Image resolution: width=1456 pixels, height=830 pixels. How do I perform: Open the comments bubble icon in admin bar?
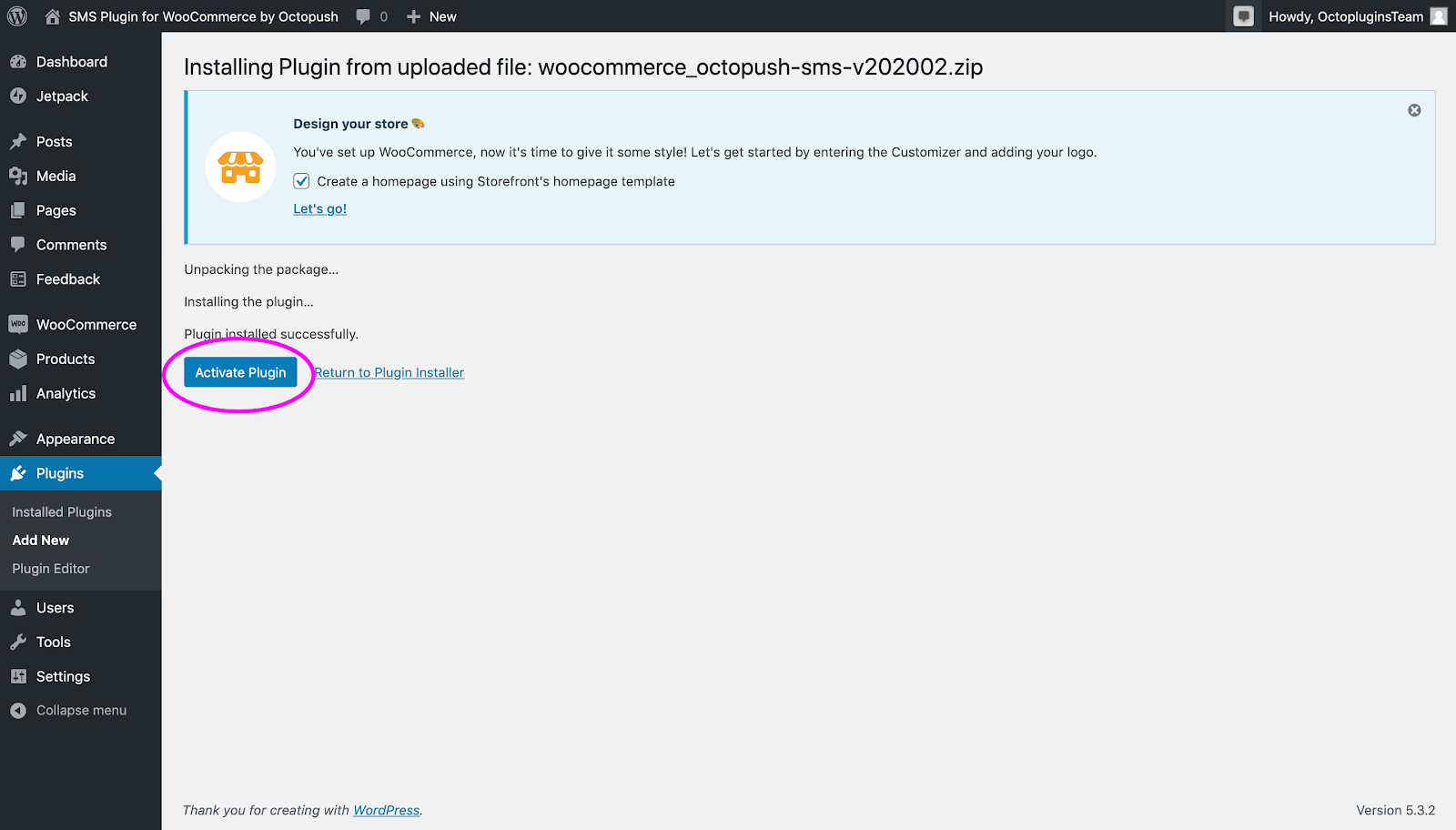pyautogui.click(x=363, y=16)
